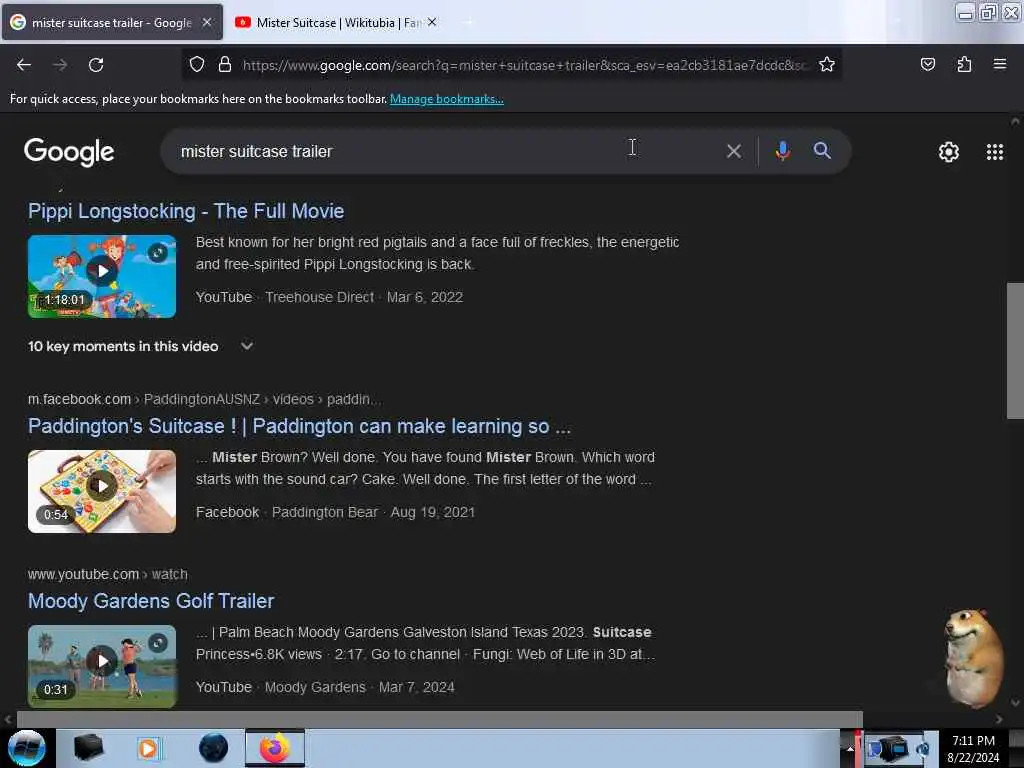Reload the current page
This screenshot has width=1024, height=768.
pyautogui.click(x=96, y=65)
